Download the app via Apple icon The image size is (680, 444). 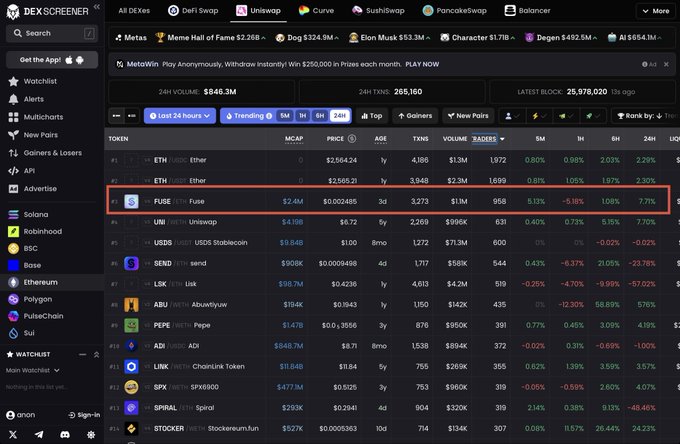69,60
